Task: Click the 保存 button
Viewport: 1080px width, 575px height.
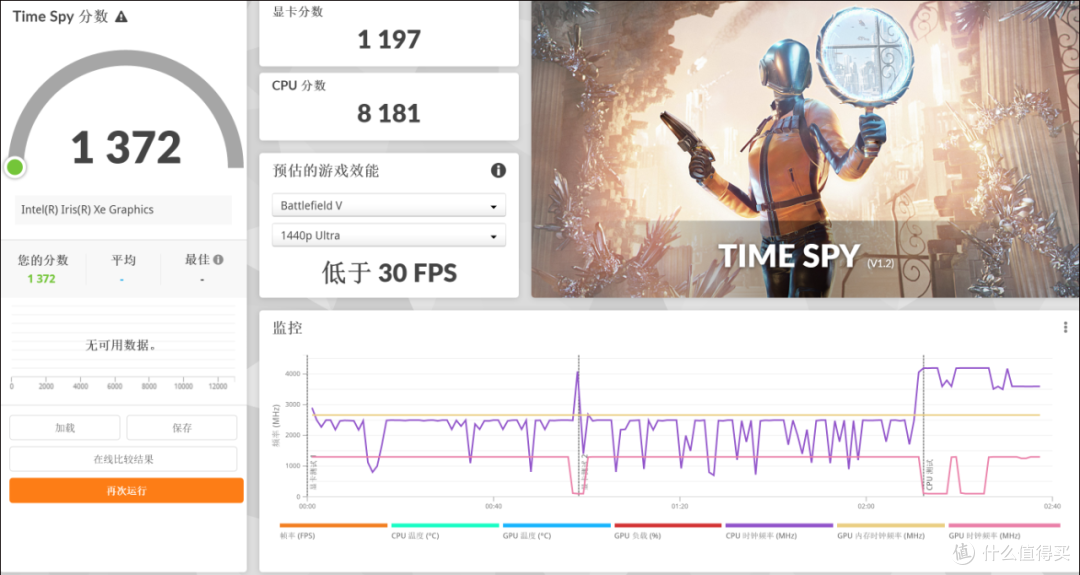Action: [182, 428]
